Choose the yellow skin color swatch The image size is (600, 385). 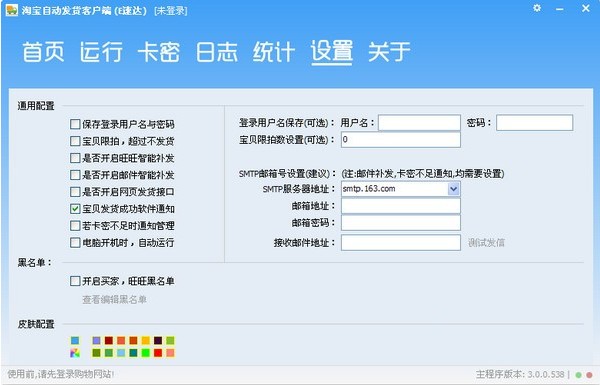coord(146,341)
